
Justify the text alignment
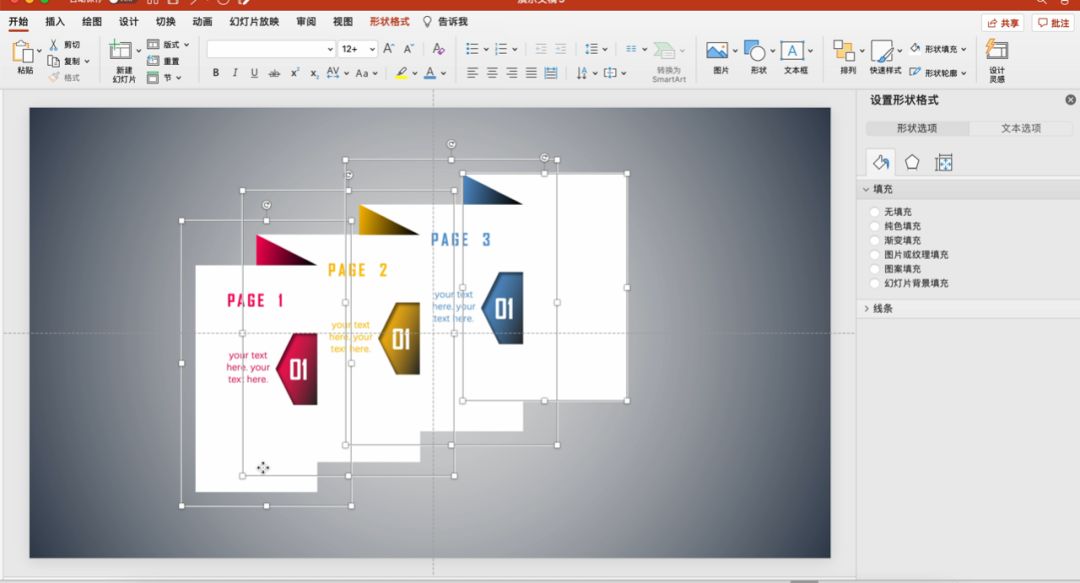[x=531, y=72]
